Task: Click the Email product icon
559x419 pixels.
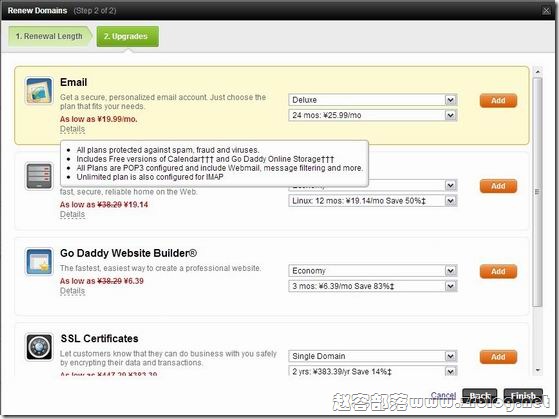Action: coord(39,91)
